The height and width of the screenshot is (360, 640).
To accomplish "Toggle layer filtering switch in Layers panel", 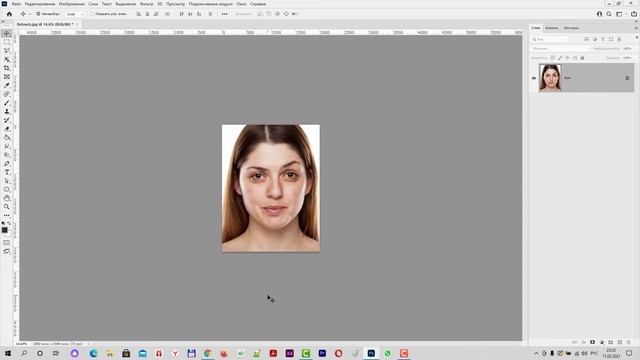I will (x=636, y=38).
